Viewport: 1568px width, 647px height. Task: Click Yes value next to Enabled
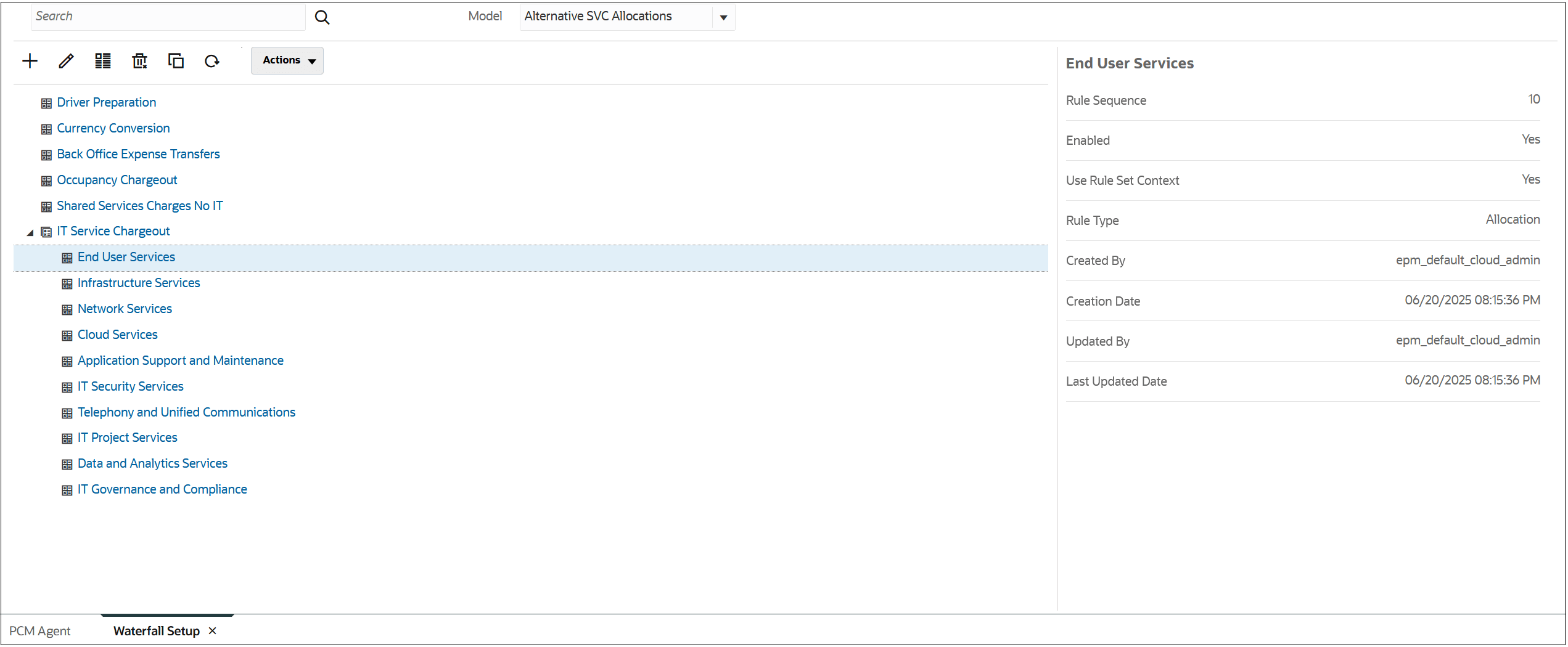tap(1531, 139)
